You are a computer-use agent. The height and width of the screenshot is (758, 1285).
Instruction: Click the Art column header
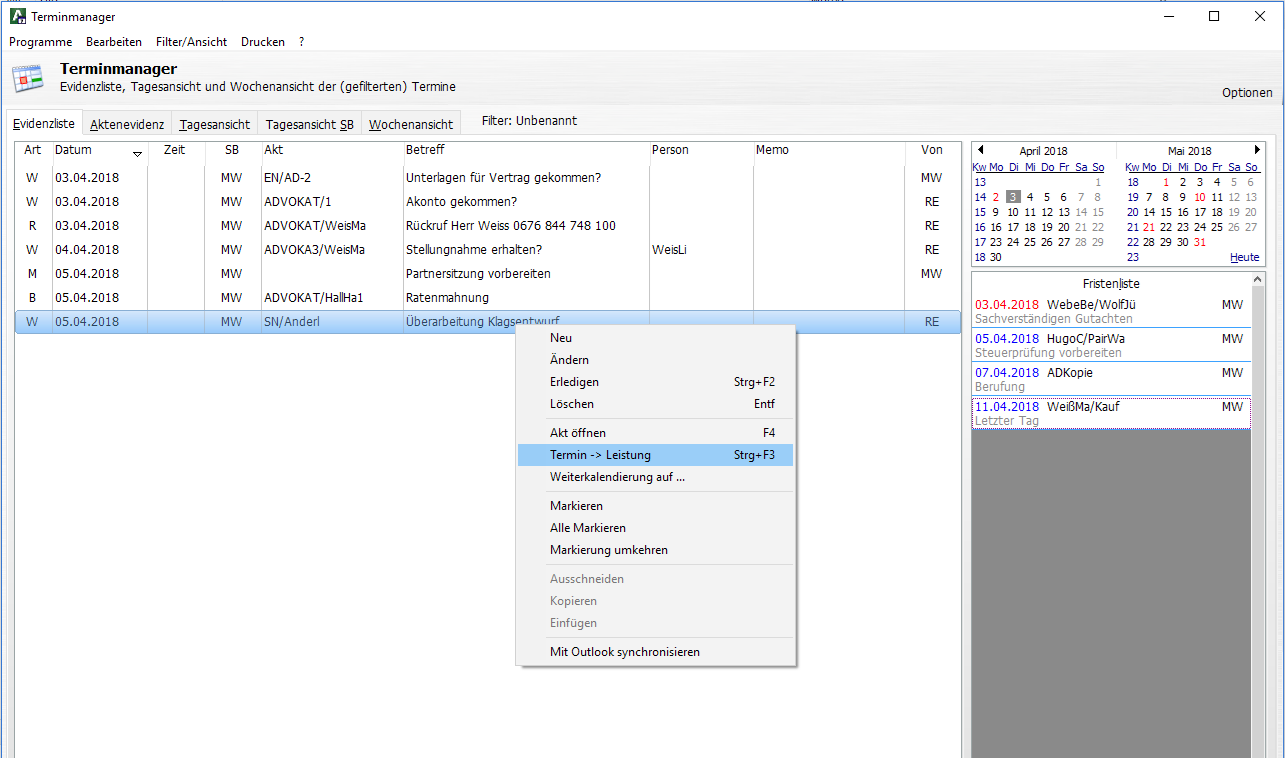(33, 150)
